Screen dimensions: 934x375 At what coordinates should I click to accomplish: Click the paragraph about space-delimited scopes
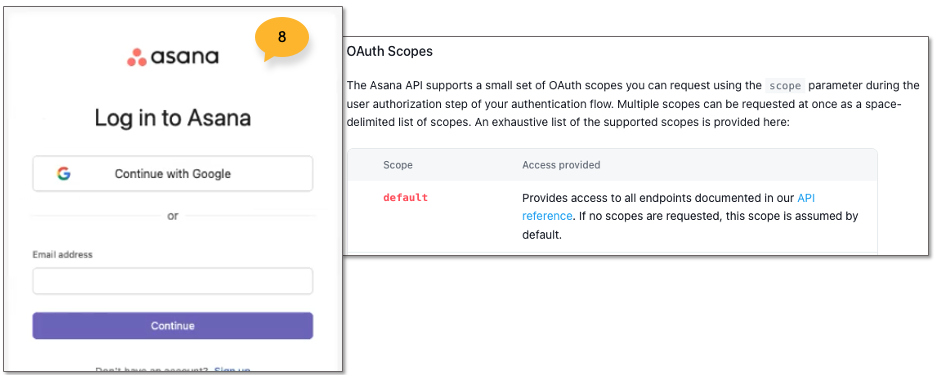(633, 104)
